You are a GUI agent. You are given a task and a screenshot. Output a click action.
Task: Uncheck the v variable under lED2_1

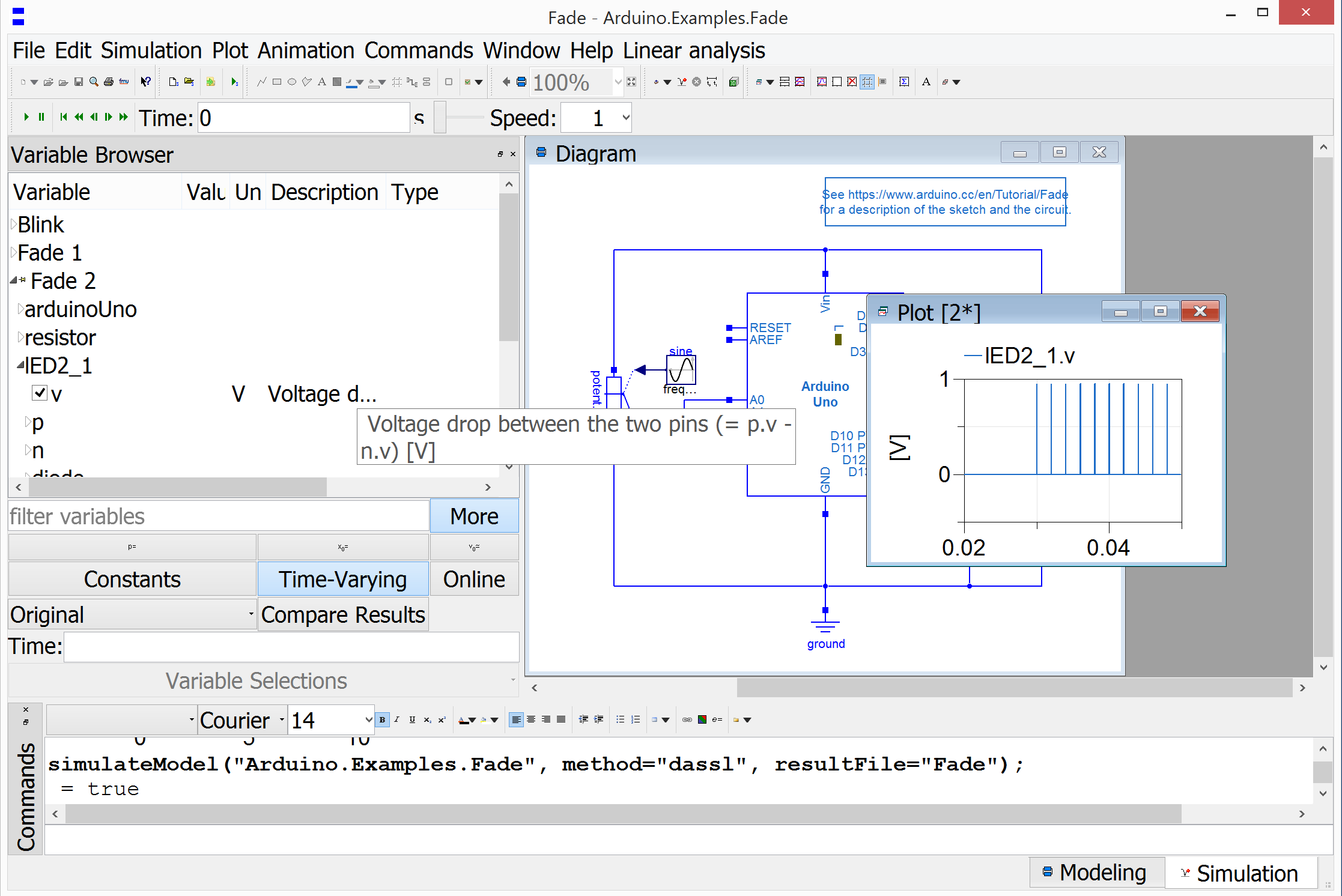[x=40, y=393]
